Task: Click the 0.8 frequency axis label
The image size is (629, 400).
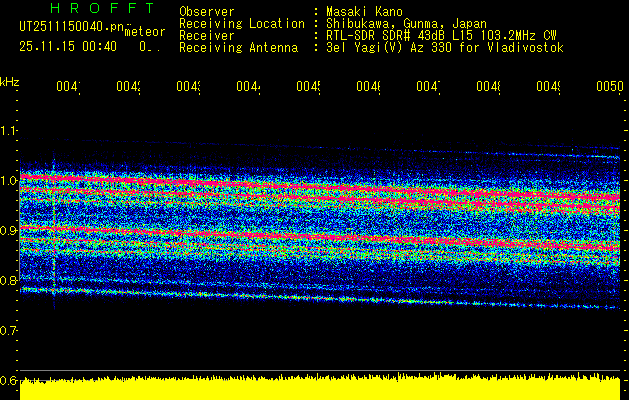Action: pyautogui.click(x=9, y=280)
